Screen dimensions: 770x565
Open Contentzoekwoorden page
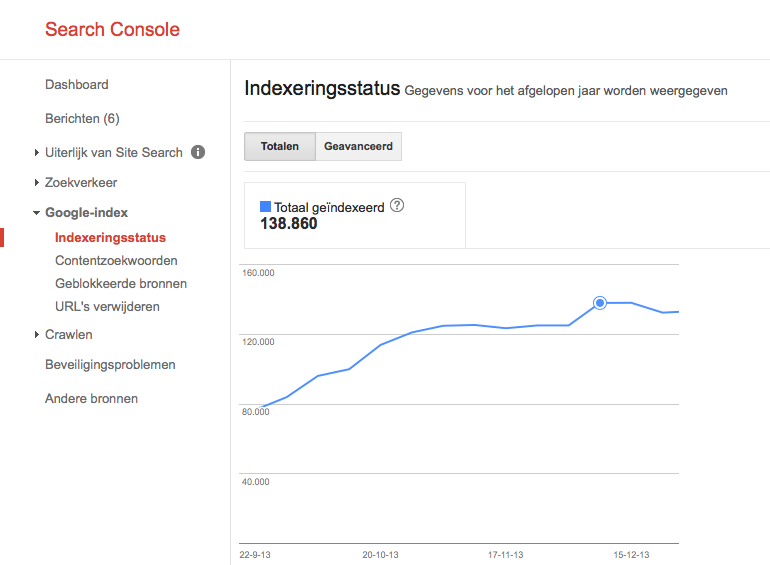click(116, 261)
